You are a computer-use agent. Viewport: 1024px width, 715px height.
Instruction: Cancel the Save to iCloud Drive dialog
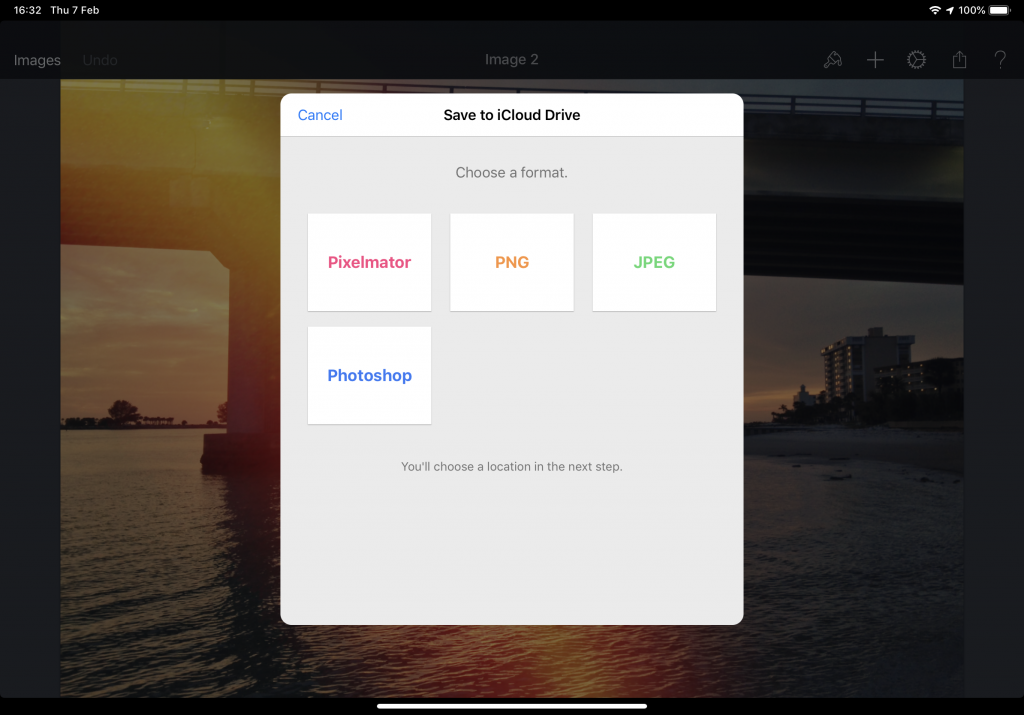tap(319, 115)
